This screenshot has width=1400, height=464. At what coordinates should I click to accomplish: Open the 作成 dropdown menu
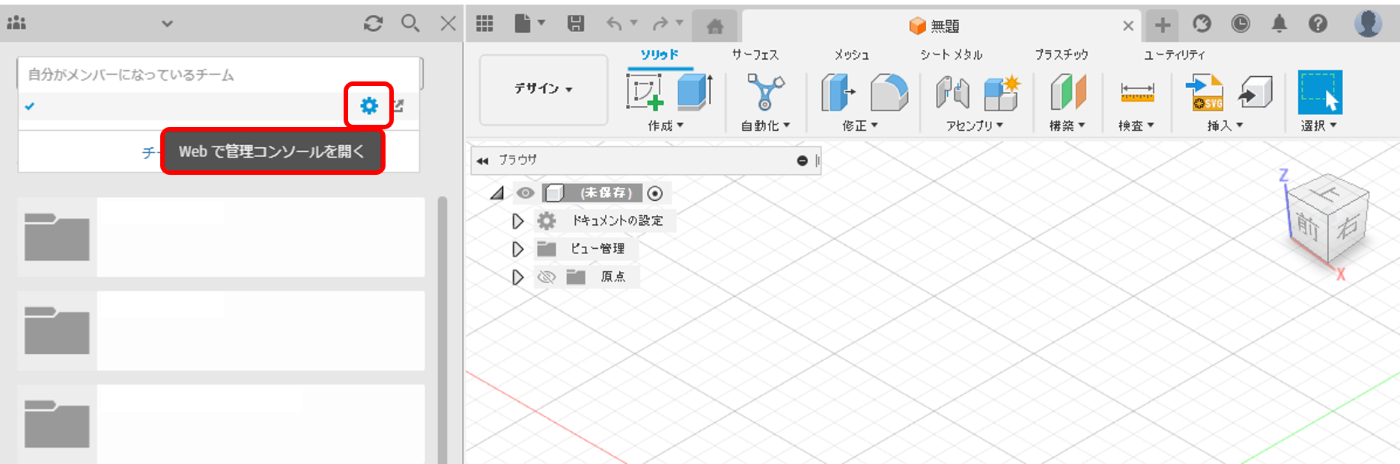pyautogui.click(x=665, y=126)
